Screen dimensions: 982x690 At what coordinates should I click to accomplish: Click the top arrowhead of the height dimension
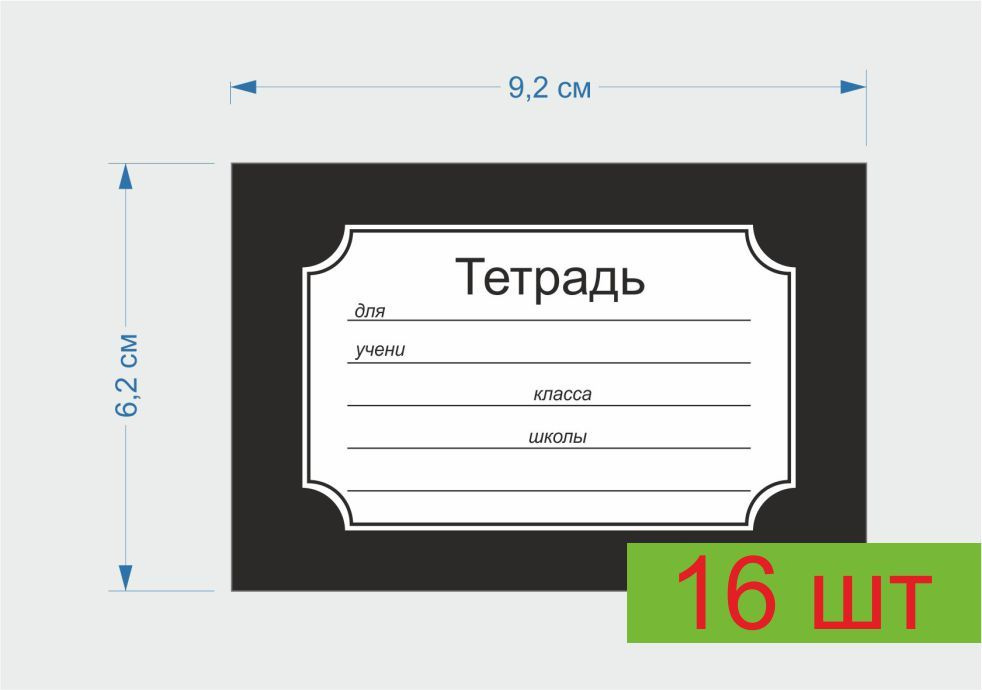[125, 176]
